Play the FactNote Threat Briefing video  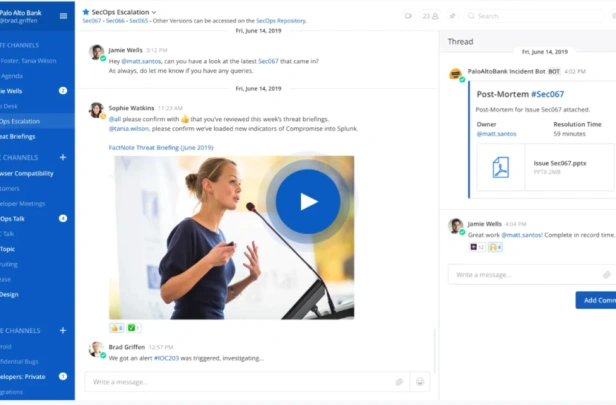[308, 202]
